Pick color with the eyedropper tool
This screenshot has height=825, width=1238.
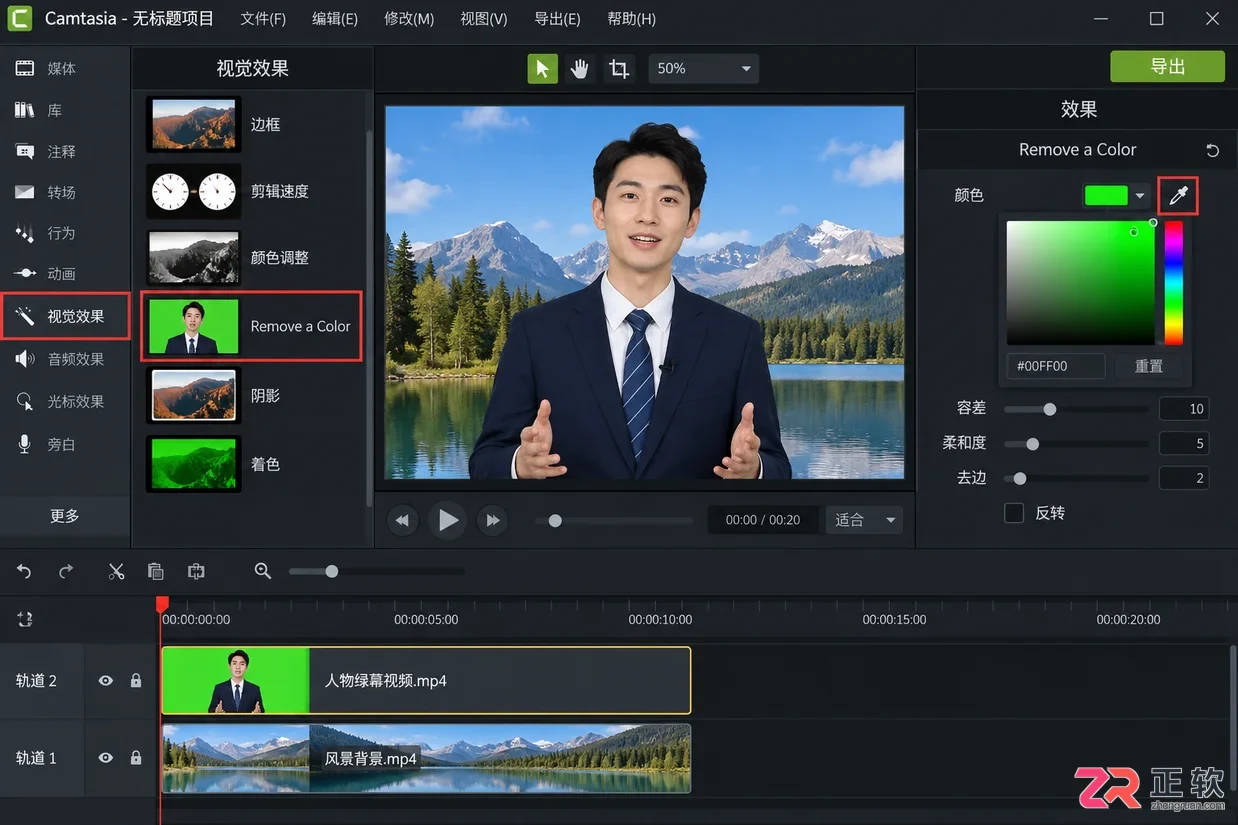click(x=1178, y=195)
